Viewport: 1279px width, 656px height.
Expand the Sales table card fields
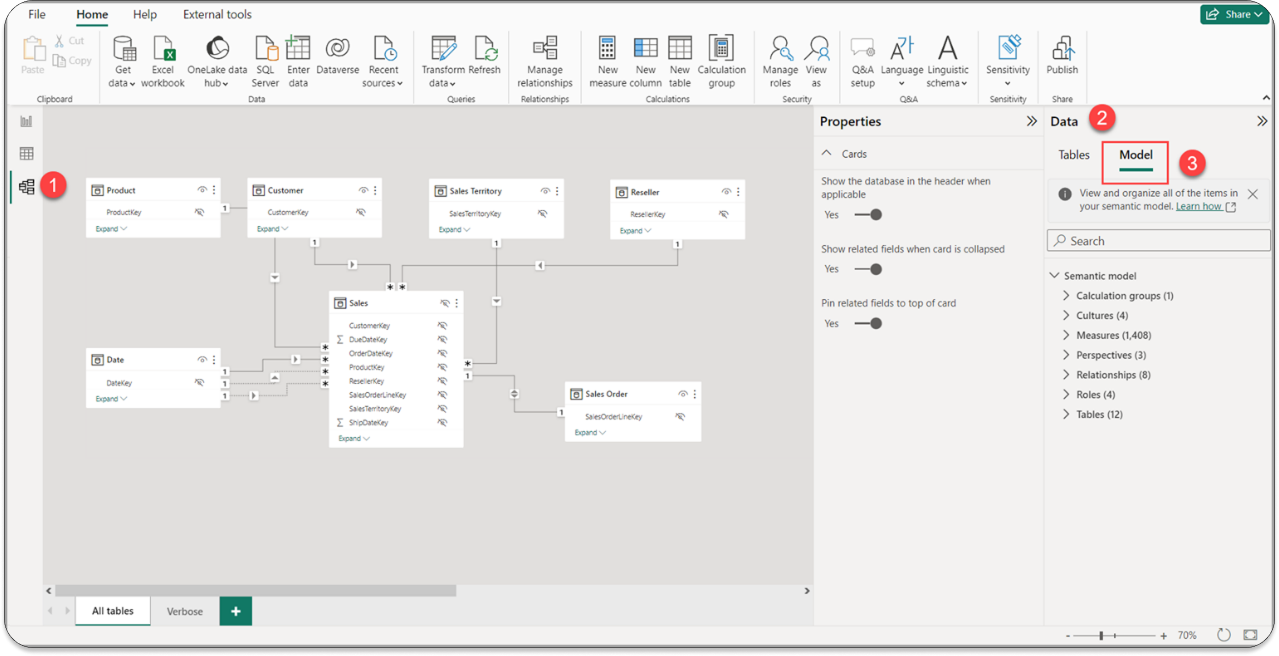point(352,437)
